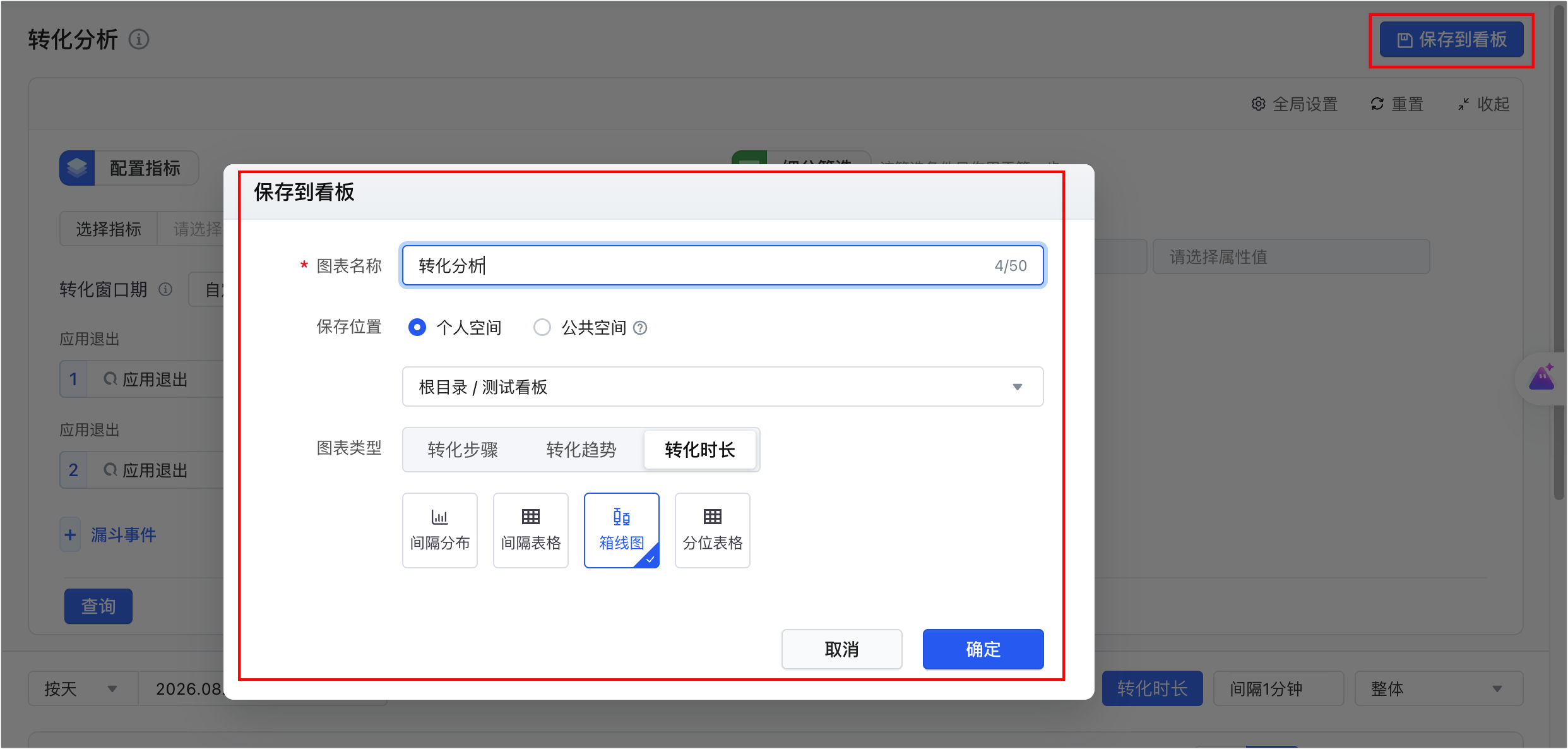Click info icon beside 转化窗口期
Viewport: 1568px width, 749px height.
click(165, 289)
